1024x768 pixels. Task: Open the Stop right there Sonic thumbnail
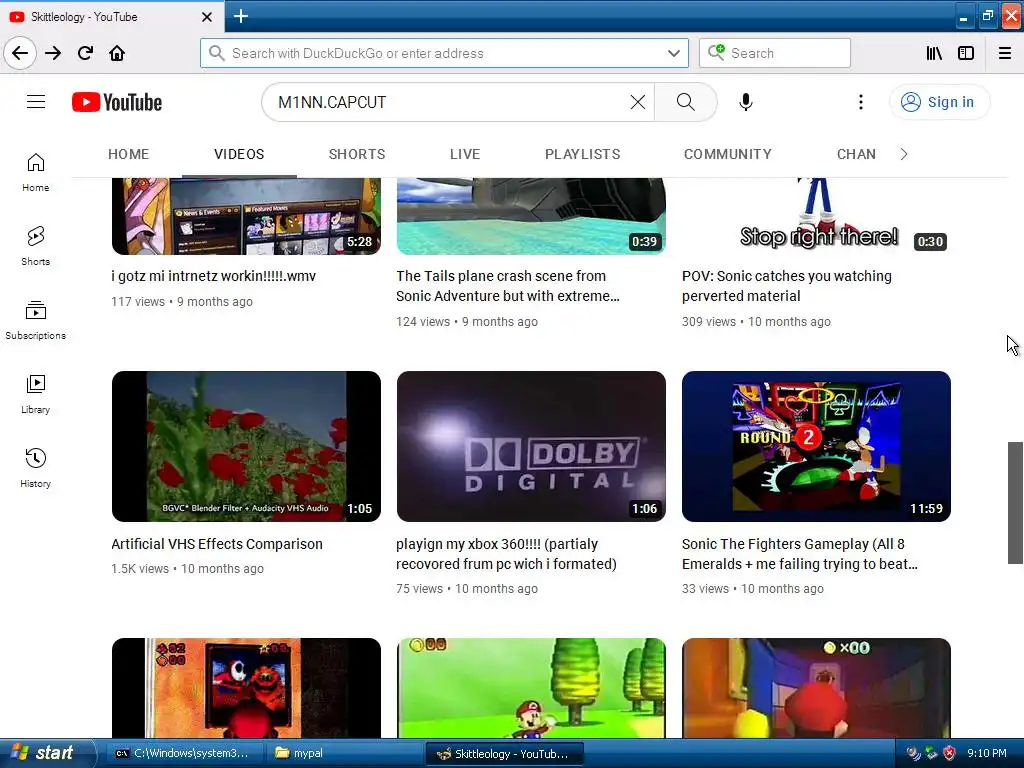[816, 216]
